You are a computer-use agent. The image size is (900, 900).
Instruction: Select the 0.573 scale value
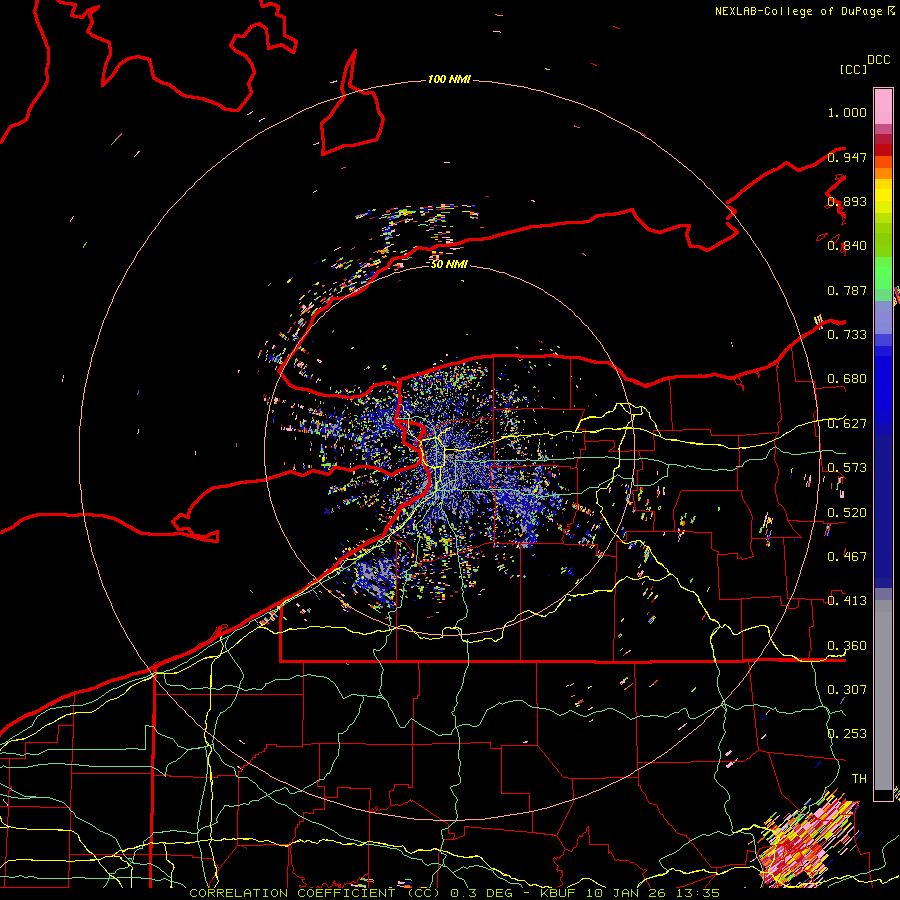coord(847,468)
